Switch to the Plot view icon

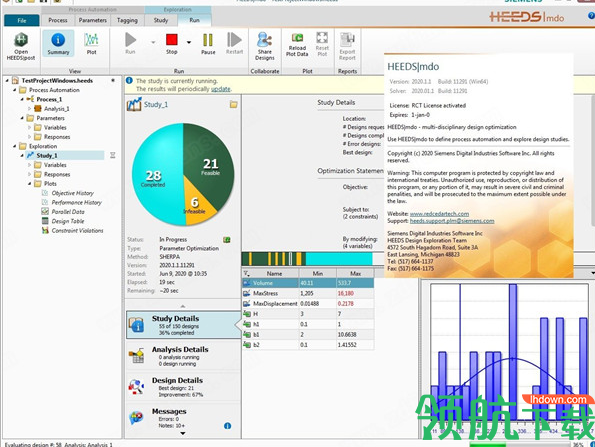pos(91,44)
